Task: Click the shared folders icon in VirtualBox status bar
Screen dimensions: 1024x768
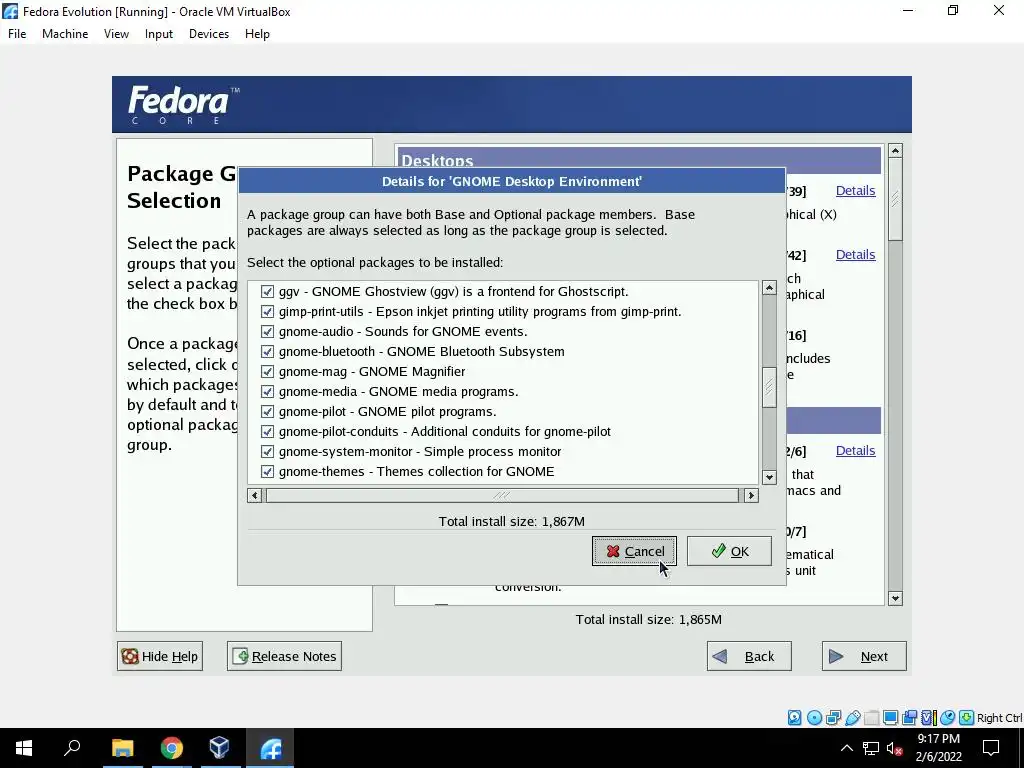Action: 871,718
